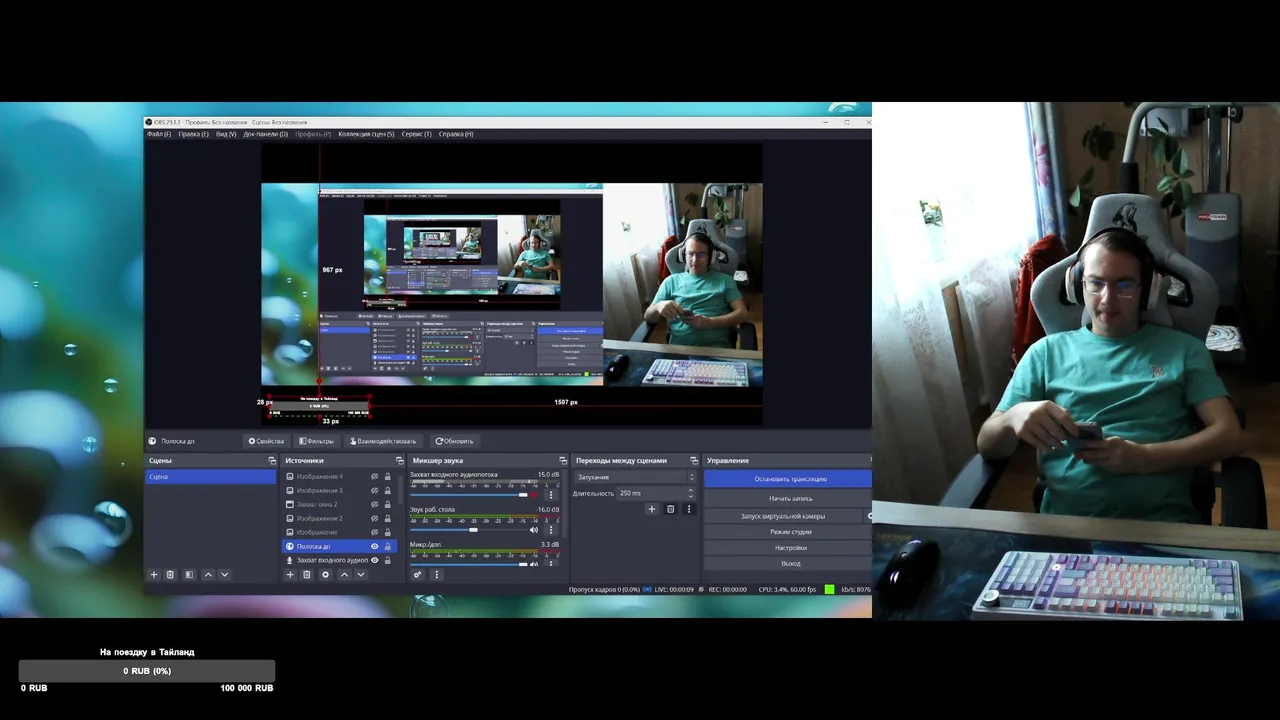Move source up in Источники list
1280x720 pixels.
[344, 575]
